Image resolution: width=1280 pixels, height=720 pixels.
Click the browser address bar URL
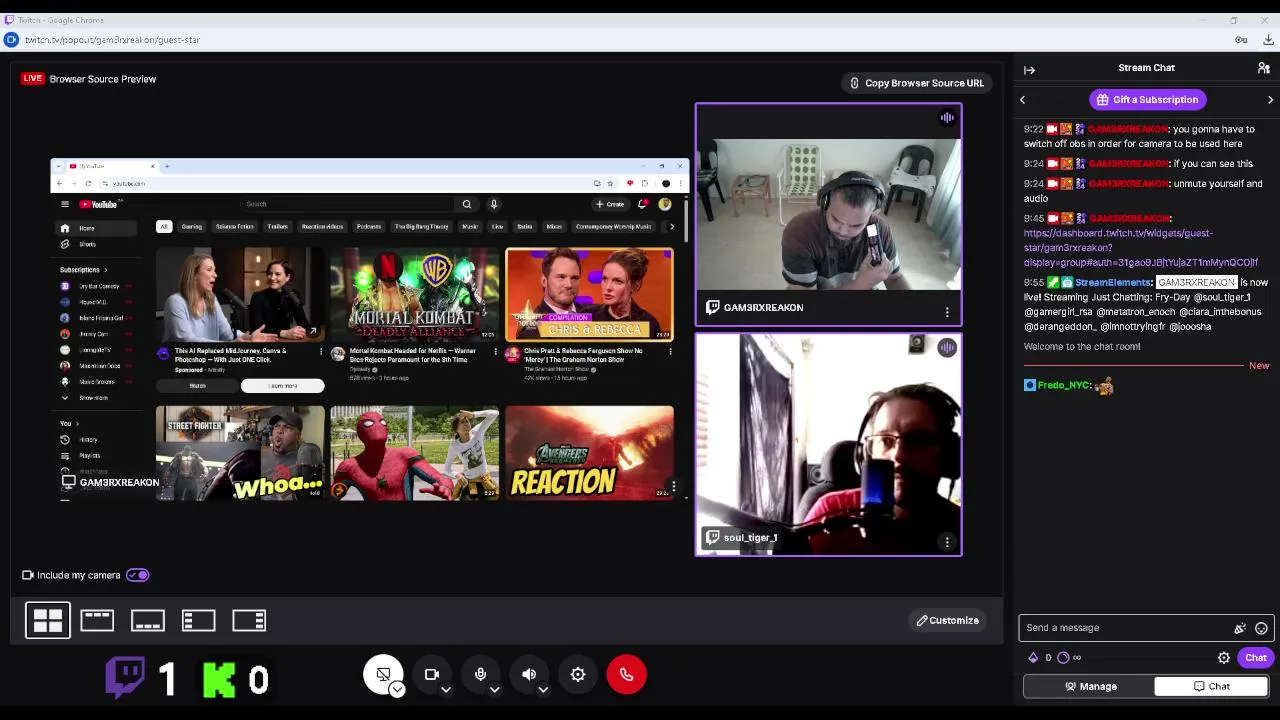[x=112, y=40]
